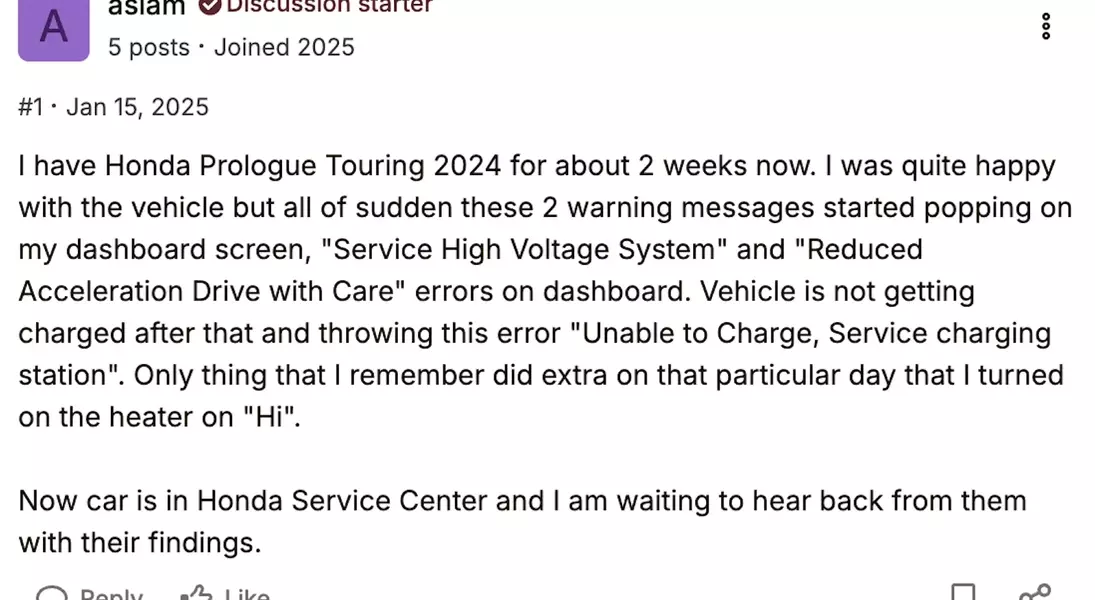Select the 'Discussion starter' label text
This screenshot has height=600, width=1095.
330,6
